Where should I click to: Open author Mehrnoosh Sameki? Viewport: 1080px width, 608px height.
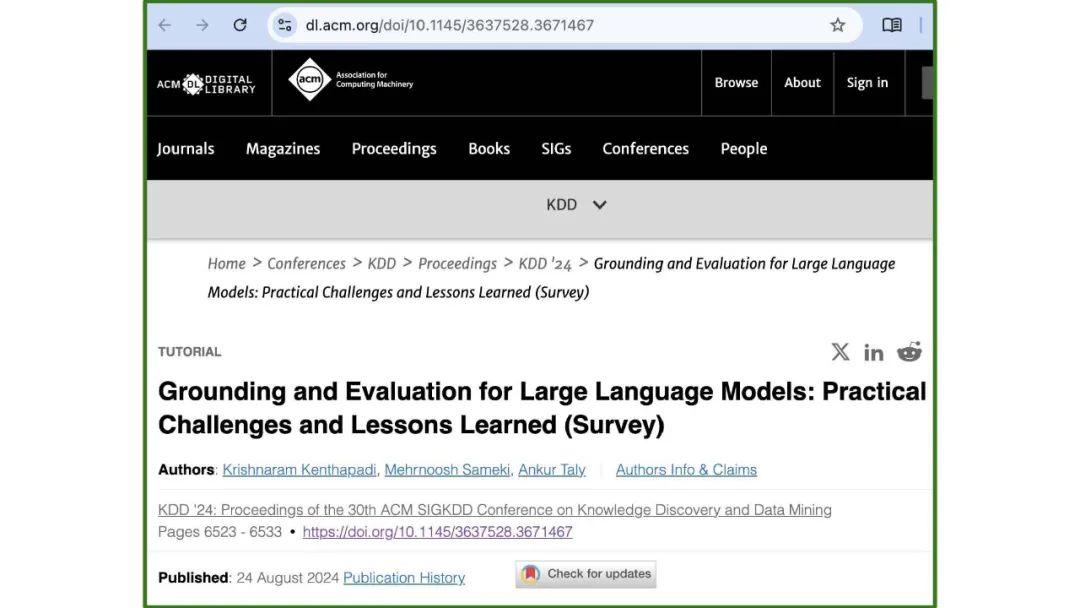[447, 470]
